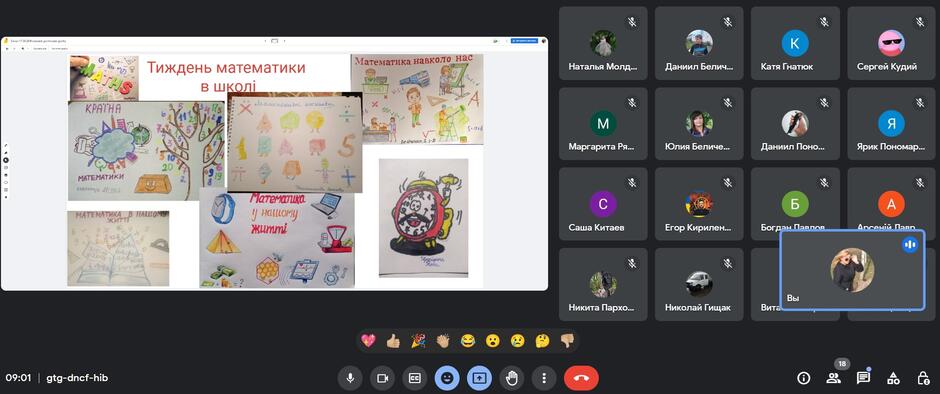Click the present screen button
This screenshot has width=940, height=394.
tap(480, 378)
